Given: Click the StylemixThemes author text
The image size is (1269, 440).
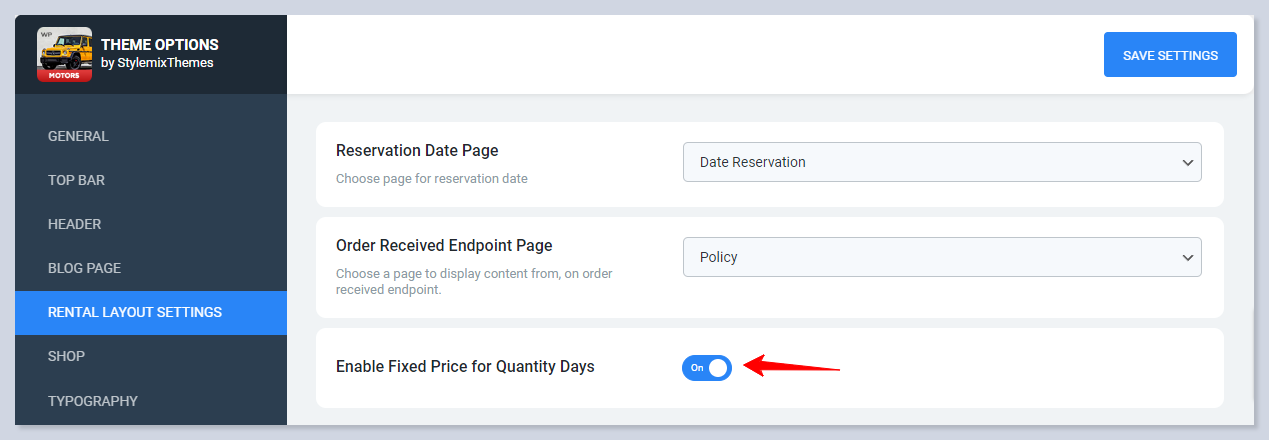Looking at the screenshot, I should 157,63.
